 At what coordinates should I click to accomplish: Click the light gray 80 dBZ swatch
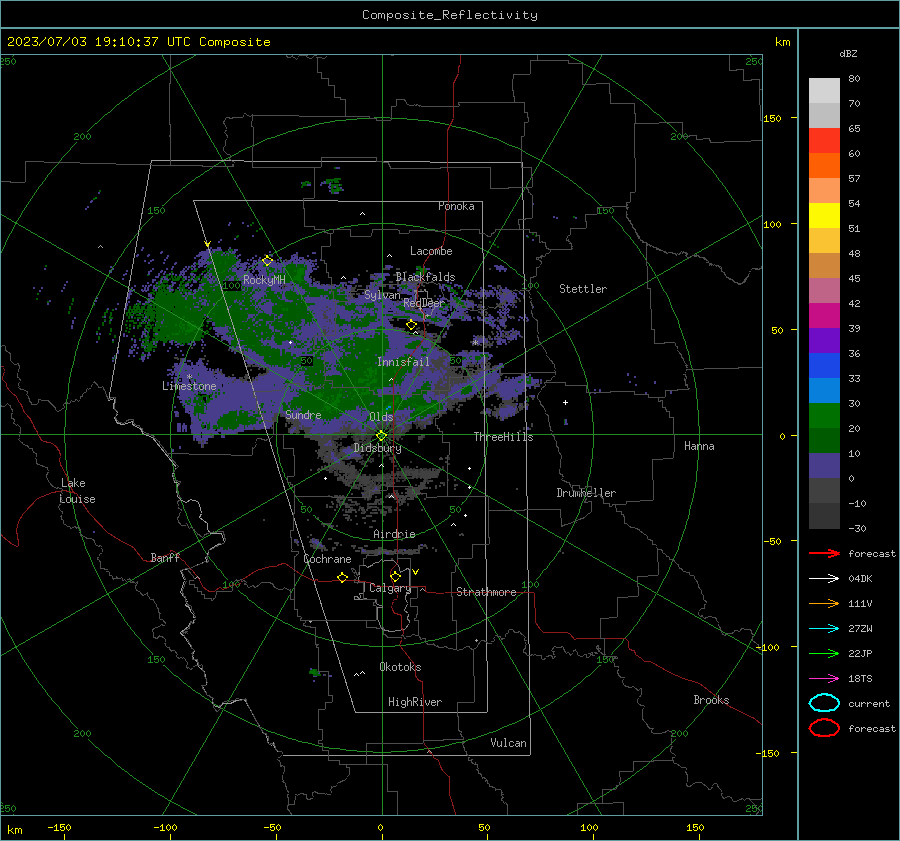(824, 90)
